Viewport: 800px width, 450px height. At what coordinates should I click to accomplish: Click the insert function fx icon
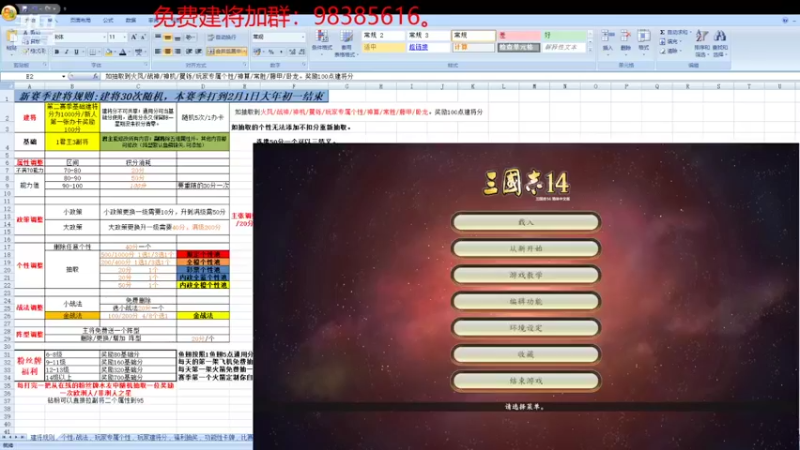[x=95, y=76]
